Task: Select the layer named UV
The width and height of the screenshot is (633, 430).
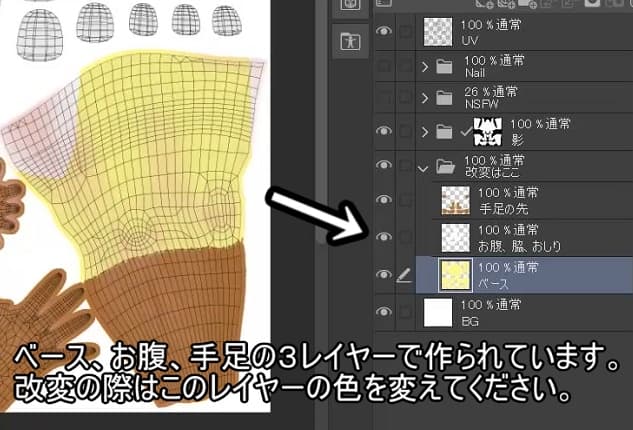Action: pos(470,41)
